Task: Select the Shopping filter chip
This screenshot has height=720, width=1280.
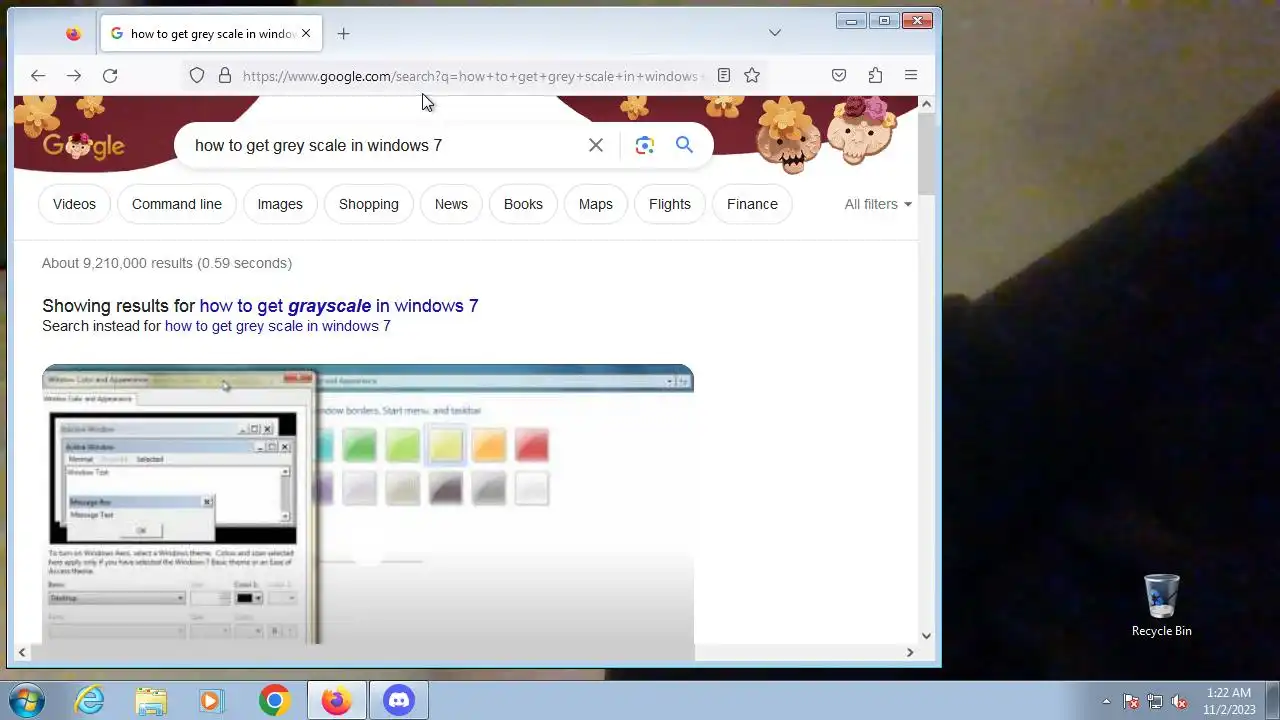Action: pos(369,204)
